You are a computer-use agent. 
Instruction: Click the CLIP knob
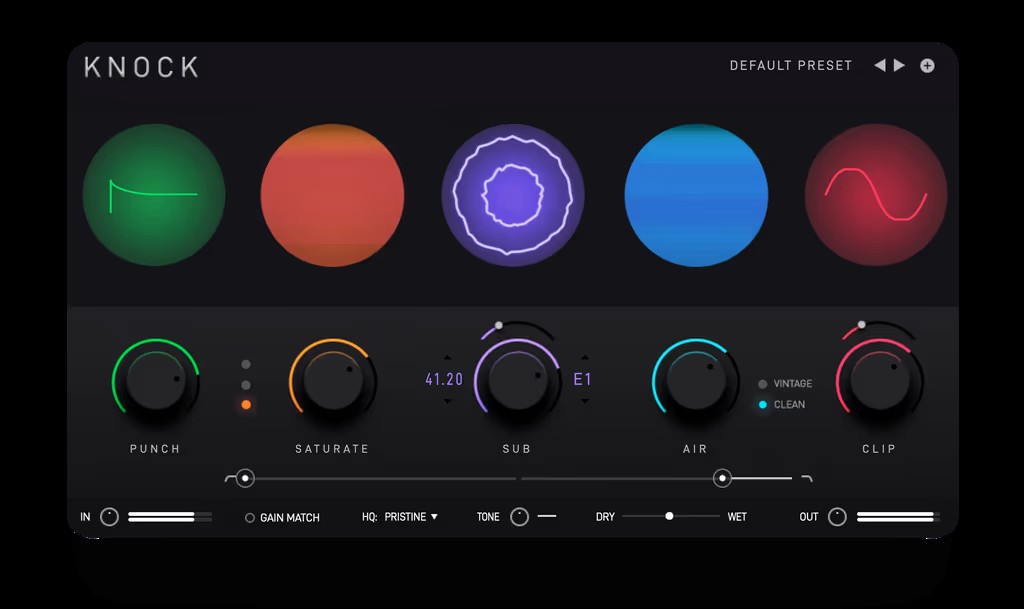(879, 380)
